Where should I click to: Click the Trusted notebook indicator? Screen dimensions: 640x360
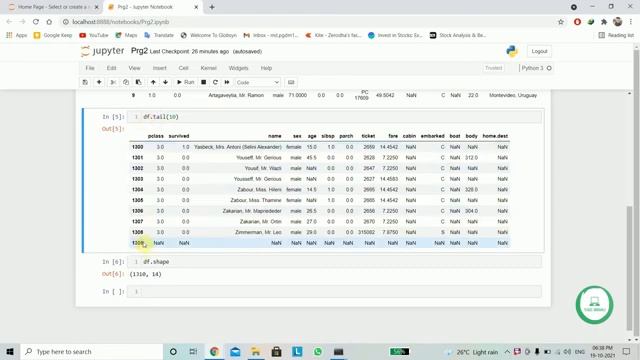493,68
